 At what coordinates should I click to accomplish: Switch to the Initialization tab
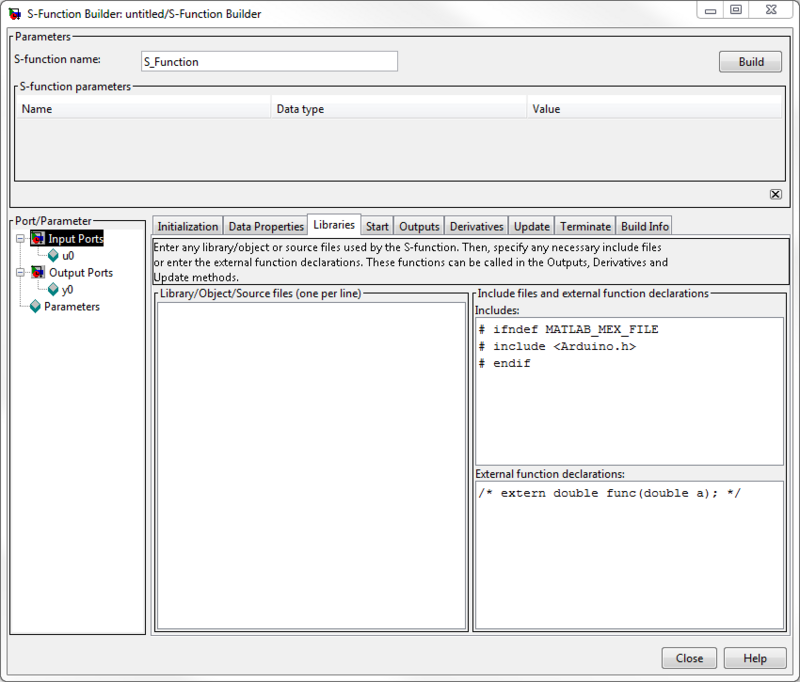pos(187,226)
